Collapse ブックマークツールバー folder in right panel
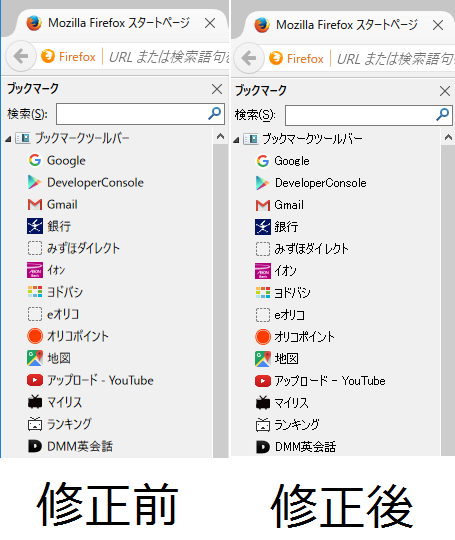Screen dimensions: 455x540 point(236,140)
